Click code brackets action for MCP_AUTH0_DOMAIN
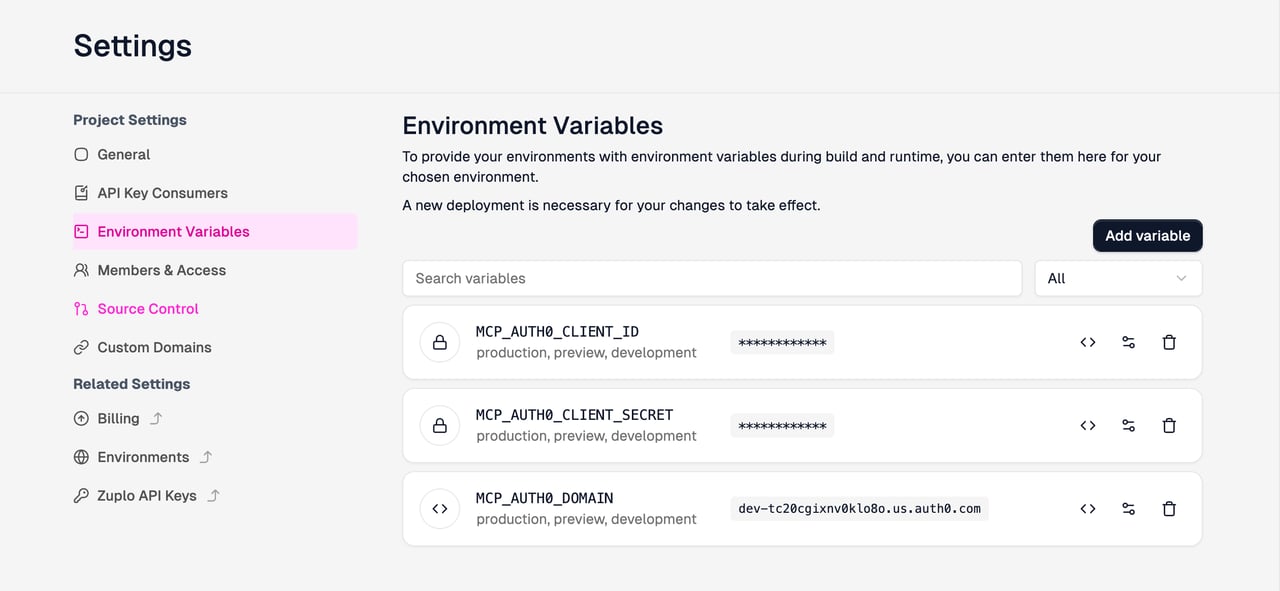The height and width of the screenshot is (591, 1280). click(x=1088, y=508)
